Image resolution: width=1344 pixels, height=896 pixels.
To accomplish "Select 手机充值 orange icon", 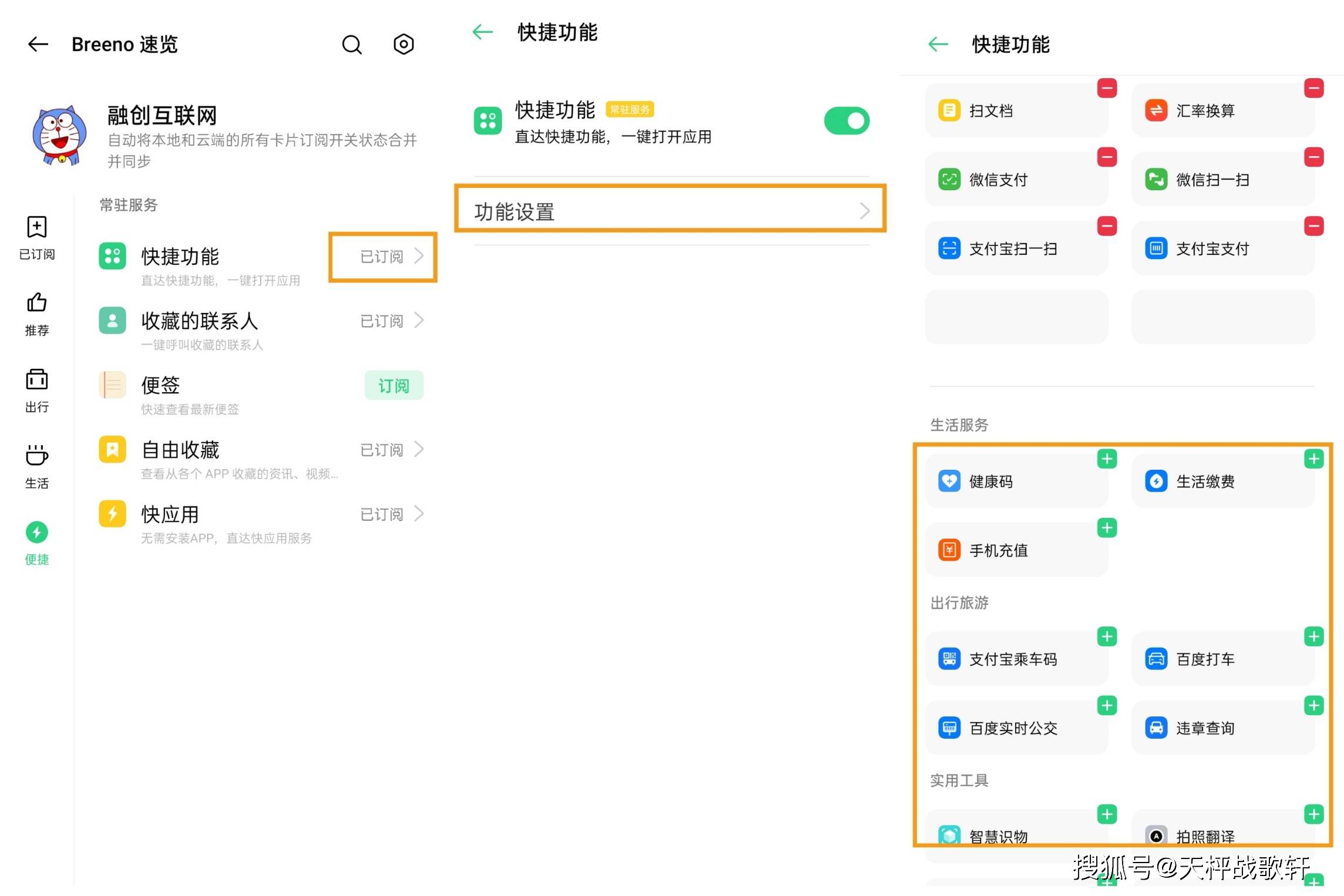I will (x=949, y=550).
